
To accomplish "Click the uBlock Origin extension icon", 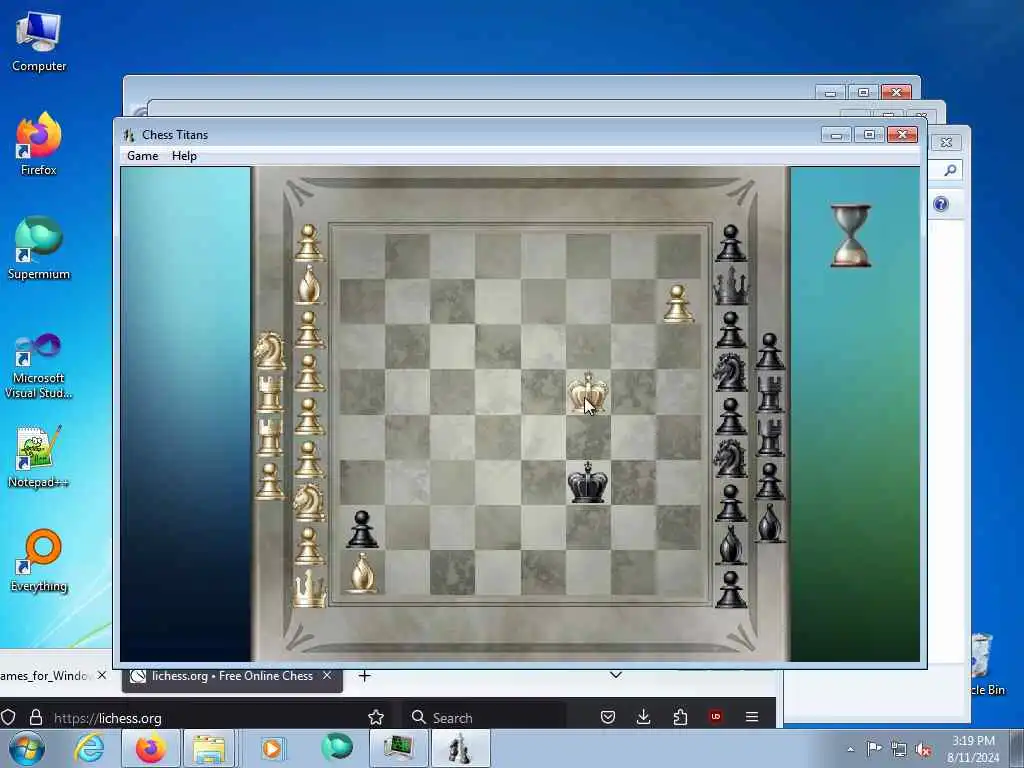I will click(x=716, y=717).
